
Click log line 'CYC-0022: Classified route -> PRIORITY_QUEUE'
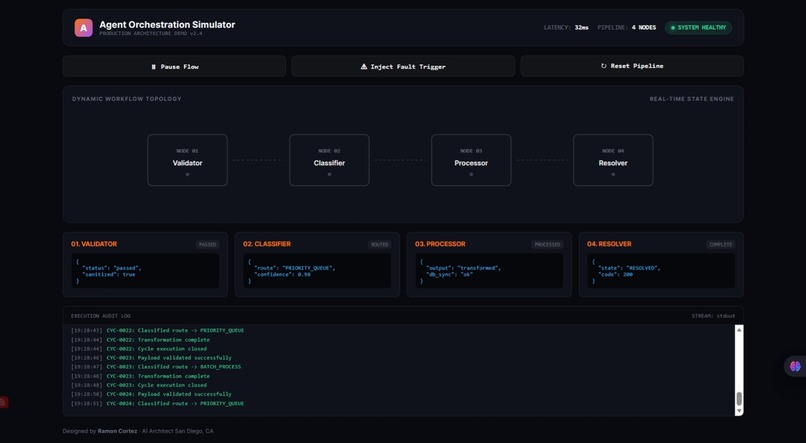click(x=175, y=330)
